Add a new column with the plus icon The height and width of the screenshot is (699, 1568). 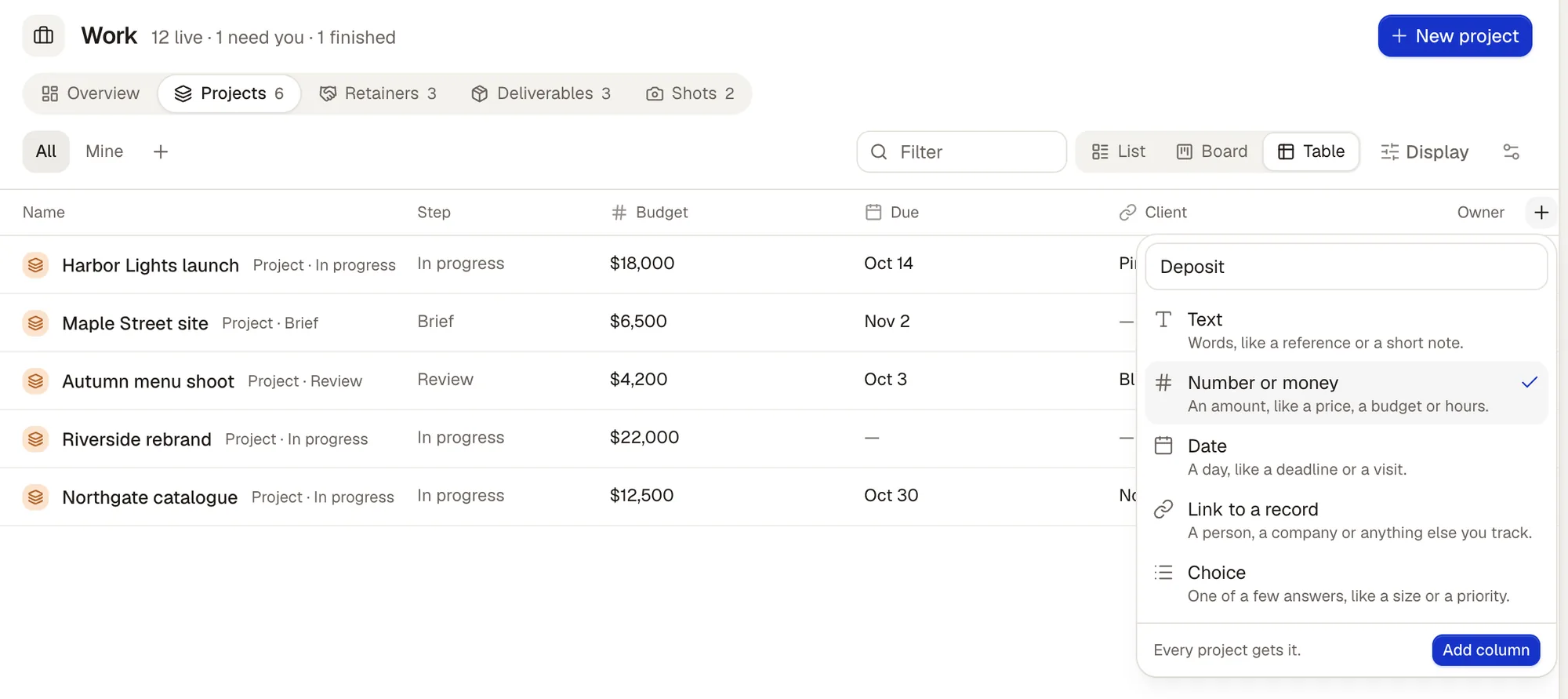(x=1541, y=213)
